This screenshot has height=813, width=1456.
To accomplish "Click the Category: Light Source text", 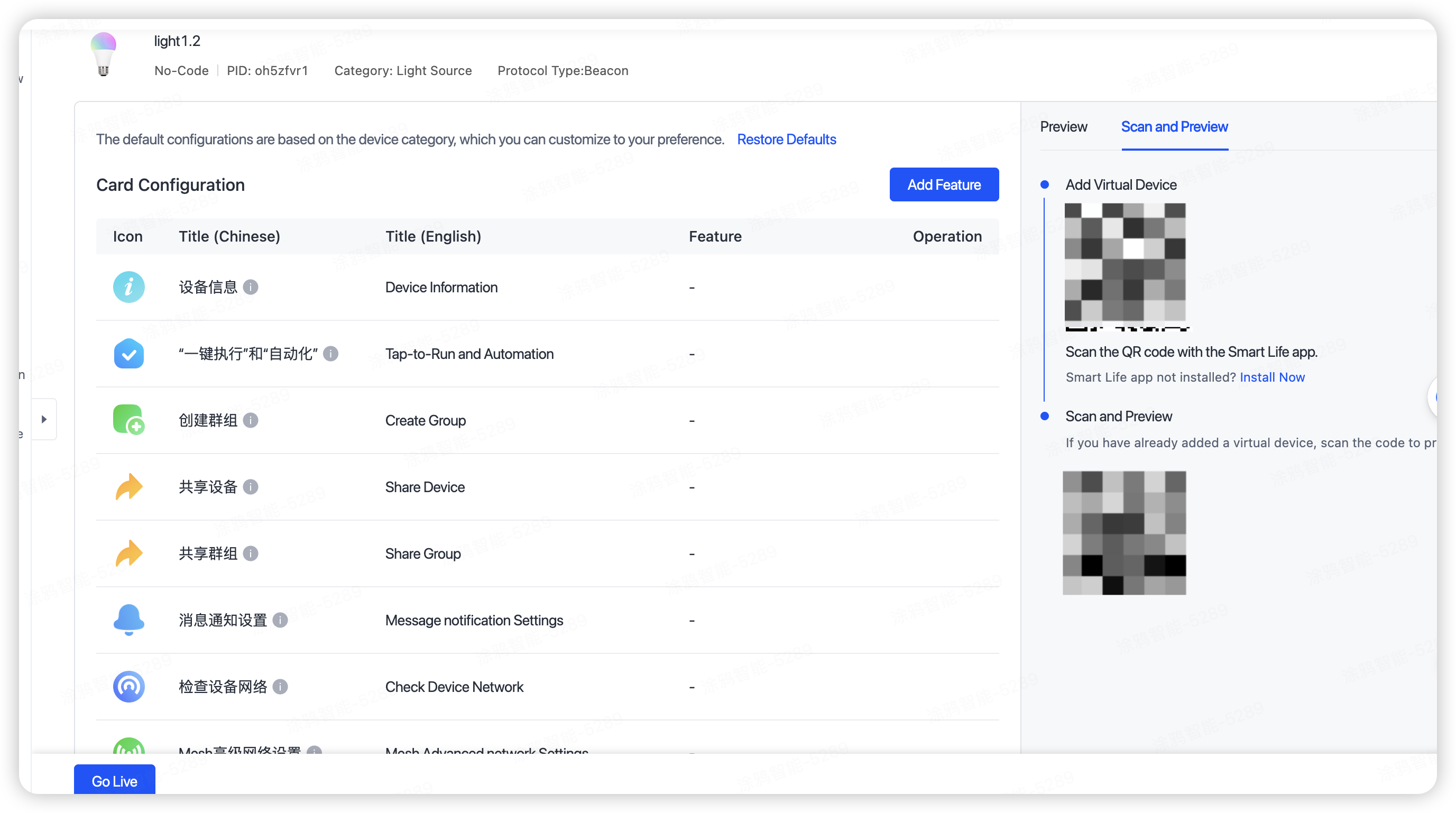I will tap(403, 71).
